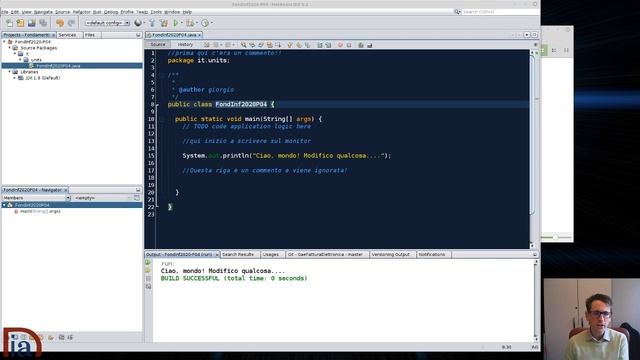Click the last Navigator bottom filter icon
This screenshot has height=360, width=640.
pyautogui.click(x=71, y=338)
